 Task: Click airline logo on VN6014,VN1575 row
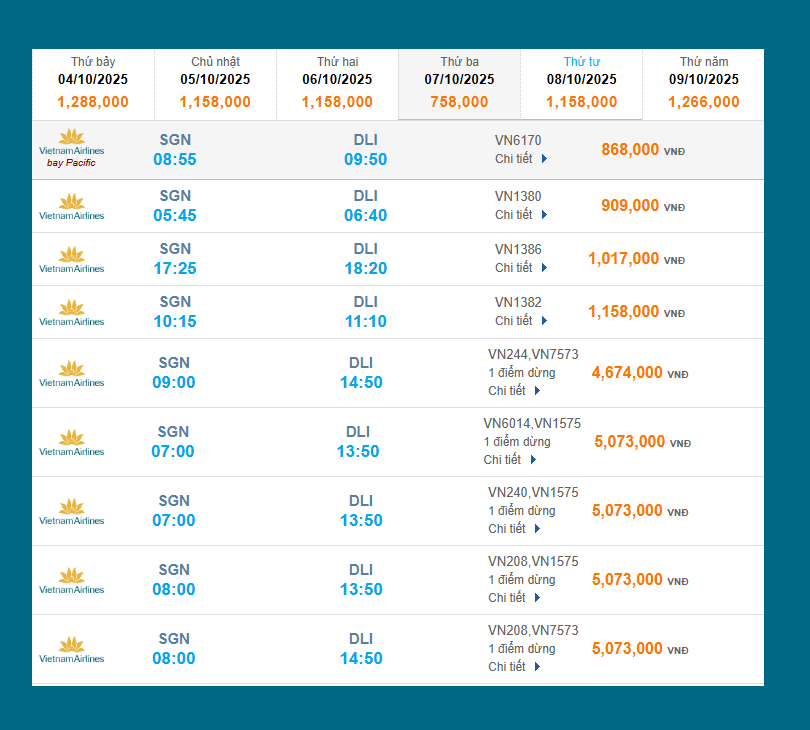71,442
